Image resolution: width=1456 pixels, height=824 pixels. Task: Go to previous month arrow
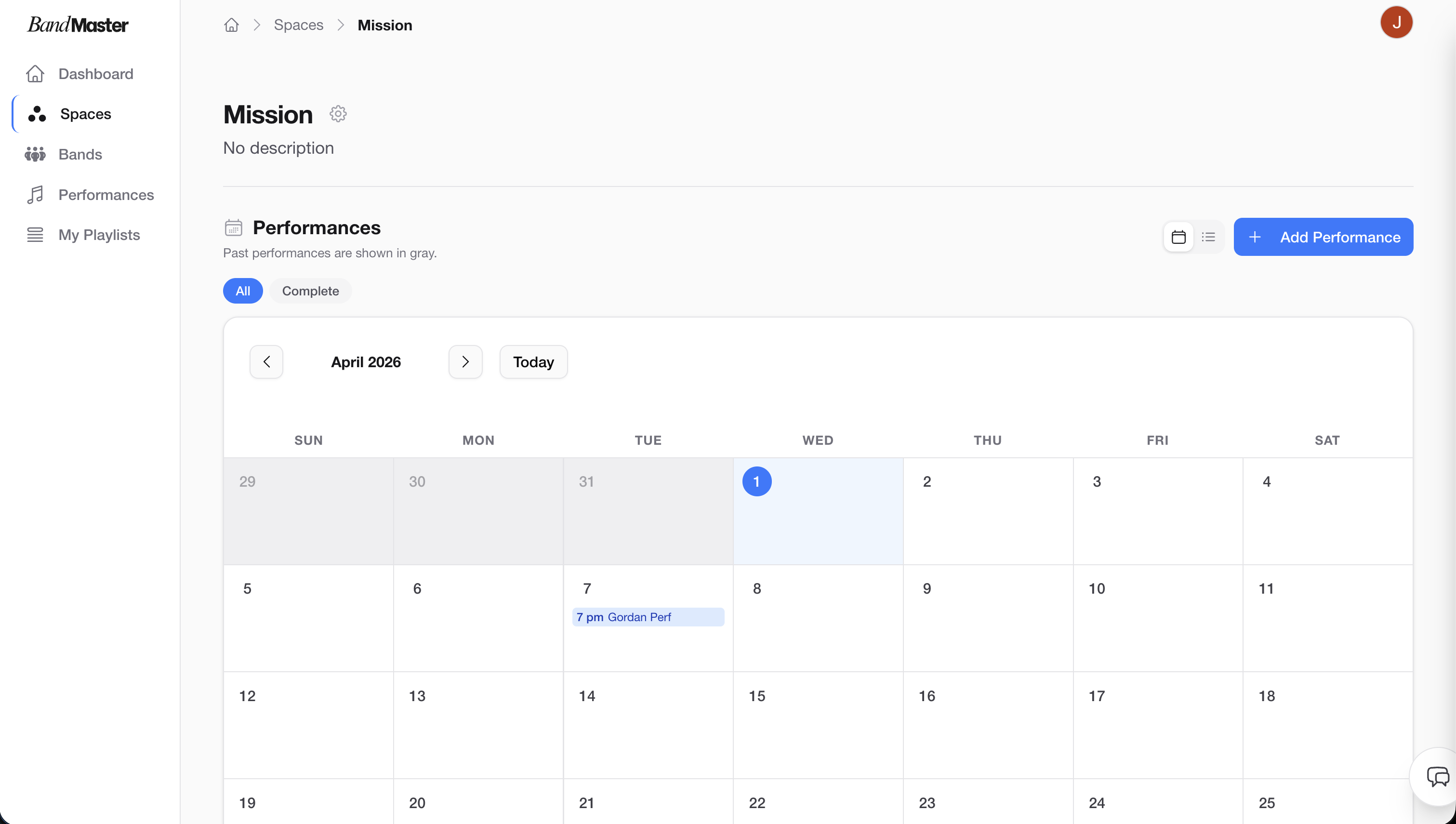click(266, 361)
